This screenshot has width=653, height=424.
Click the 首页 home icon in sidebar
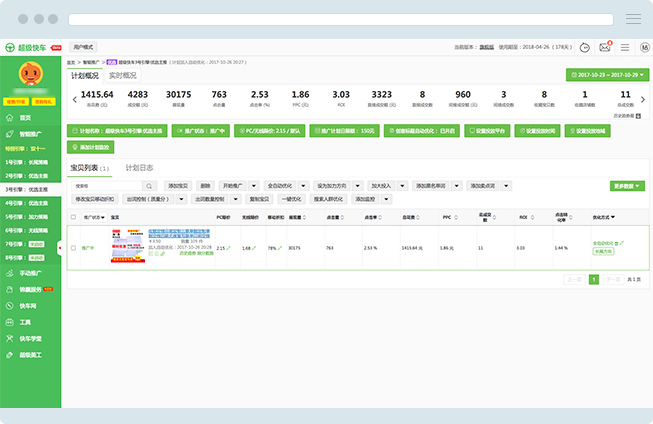click(x=10, y=118)
